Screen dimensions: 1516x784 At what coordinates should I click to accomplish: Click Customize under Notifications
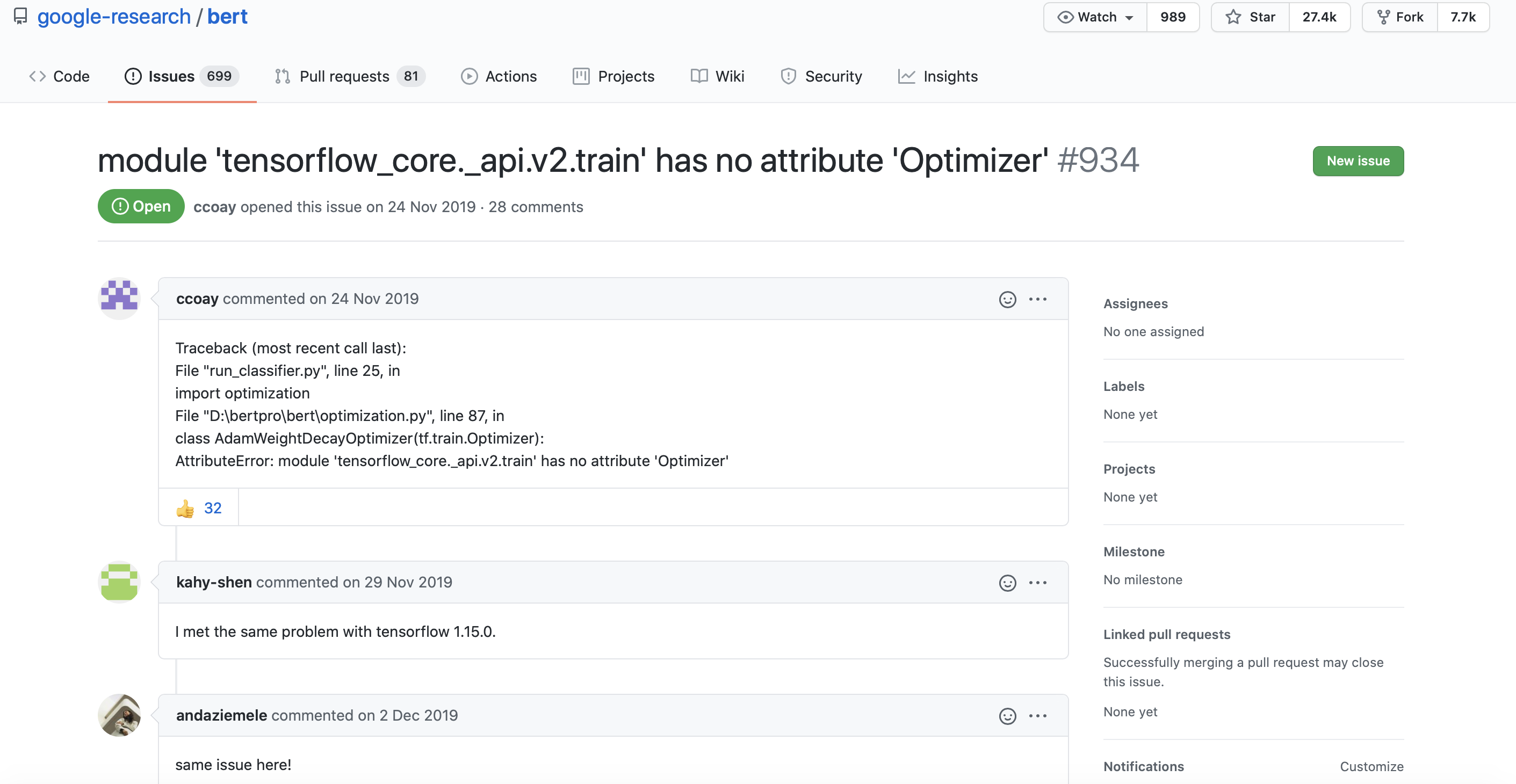(x=1372, y=766)
